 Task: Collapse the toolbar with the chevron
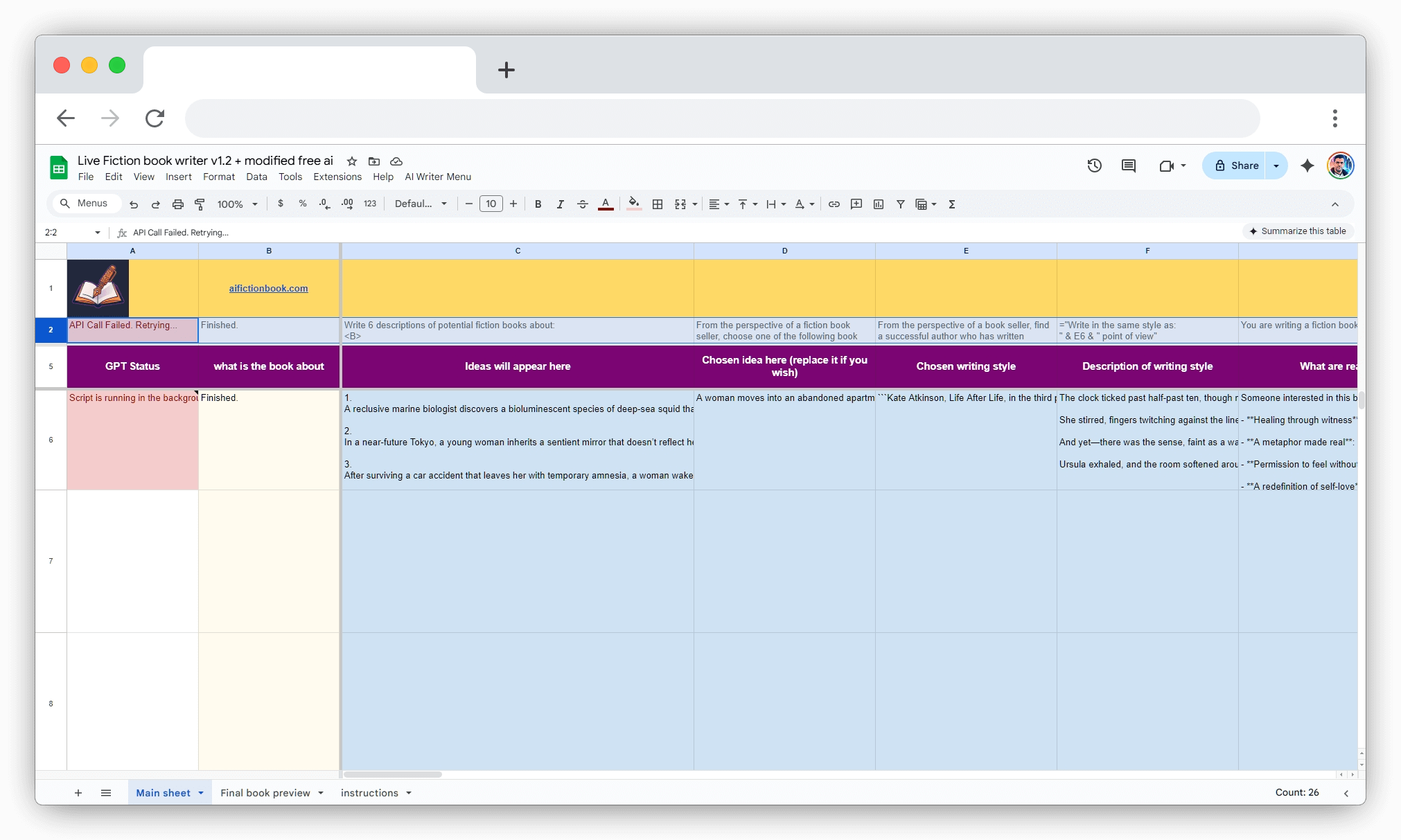[1335, 204]
